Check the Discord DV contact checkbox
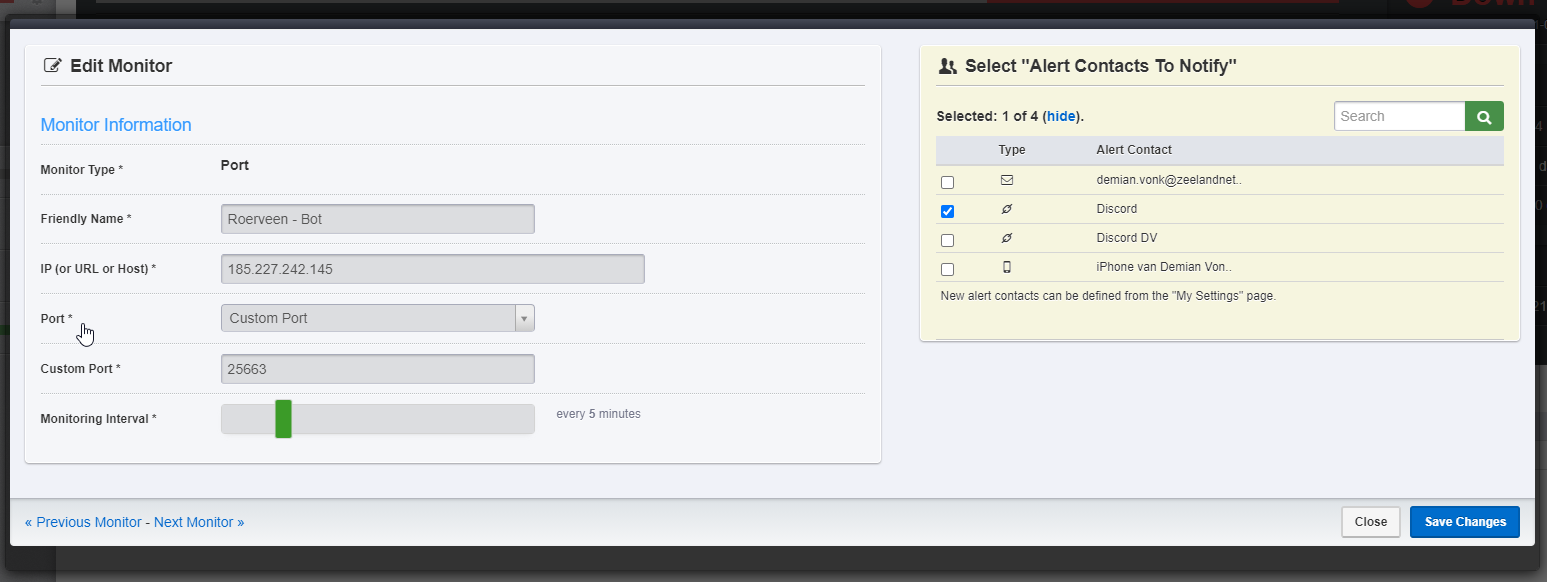The width and height of the screenshot is (1547, 582). [x=948, y=240]
